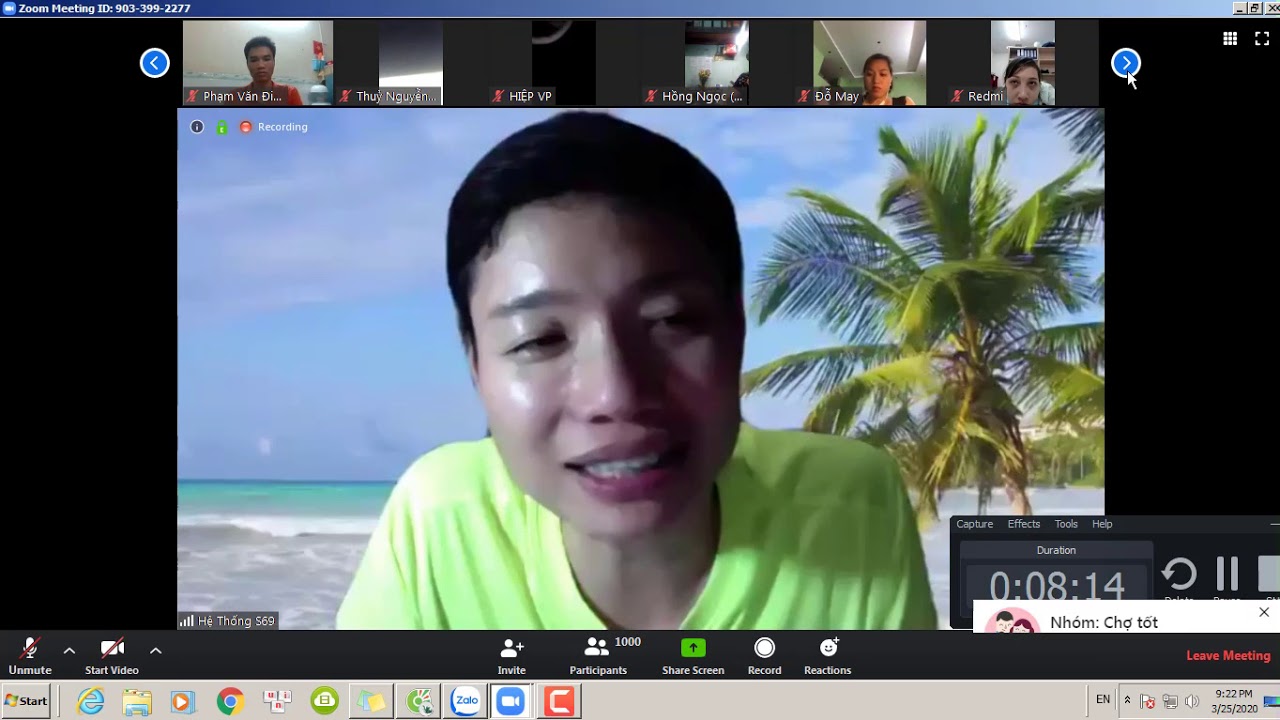Viewport: 1280px width, 720px height.
Task: Expand audio options arrow beside Unmute
Action: 69,650
